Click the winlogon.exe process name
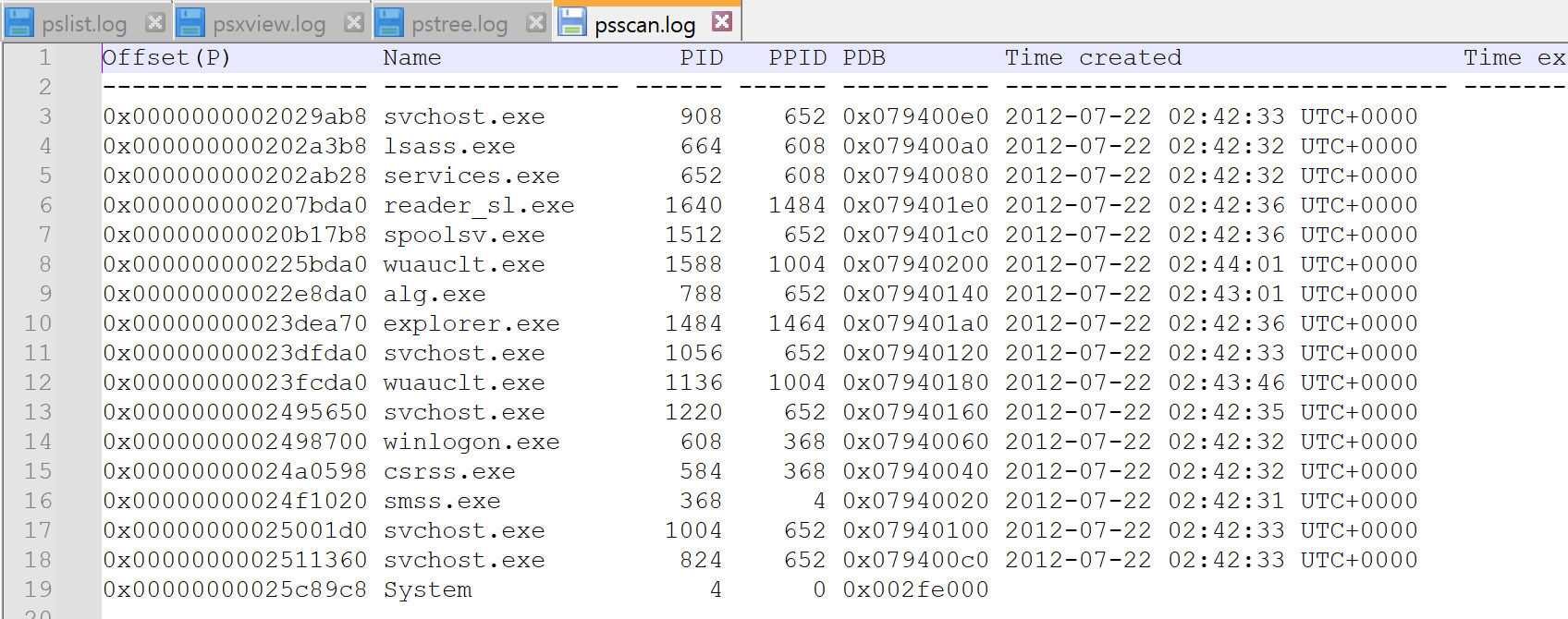The width and height of the screenshot is (1568, 619). pos(472,442)
